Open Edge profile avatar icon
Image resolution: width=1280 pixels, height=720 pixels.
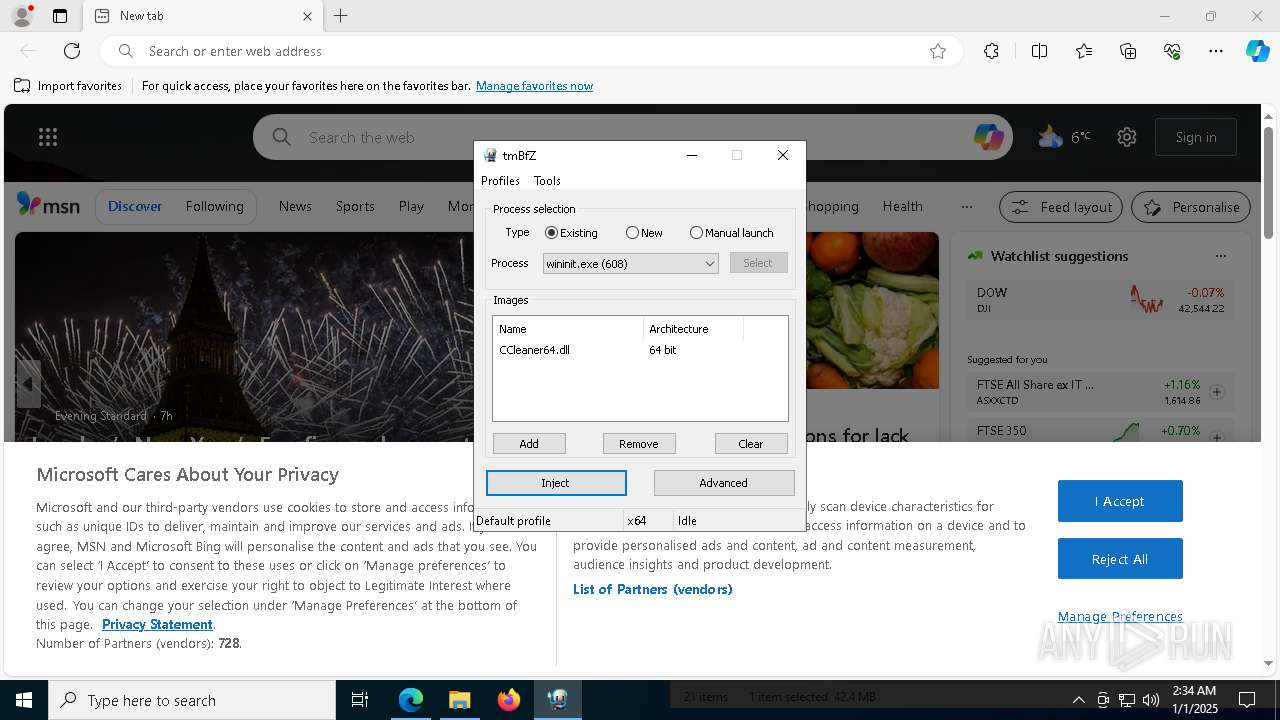[21, 16]
